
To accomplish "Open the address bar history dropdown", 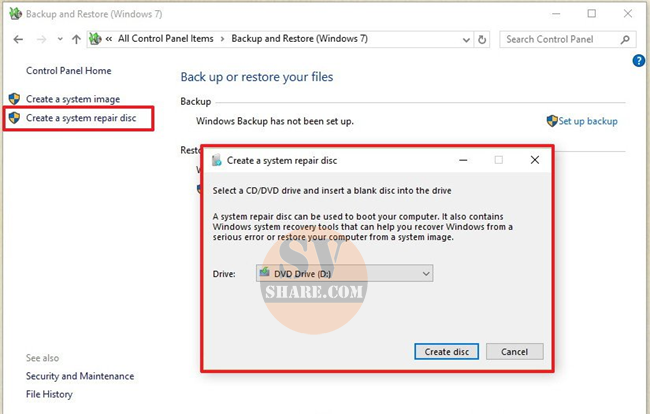I will click(466, 40).
